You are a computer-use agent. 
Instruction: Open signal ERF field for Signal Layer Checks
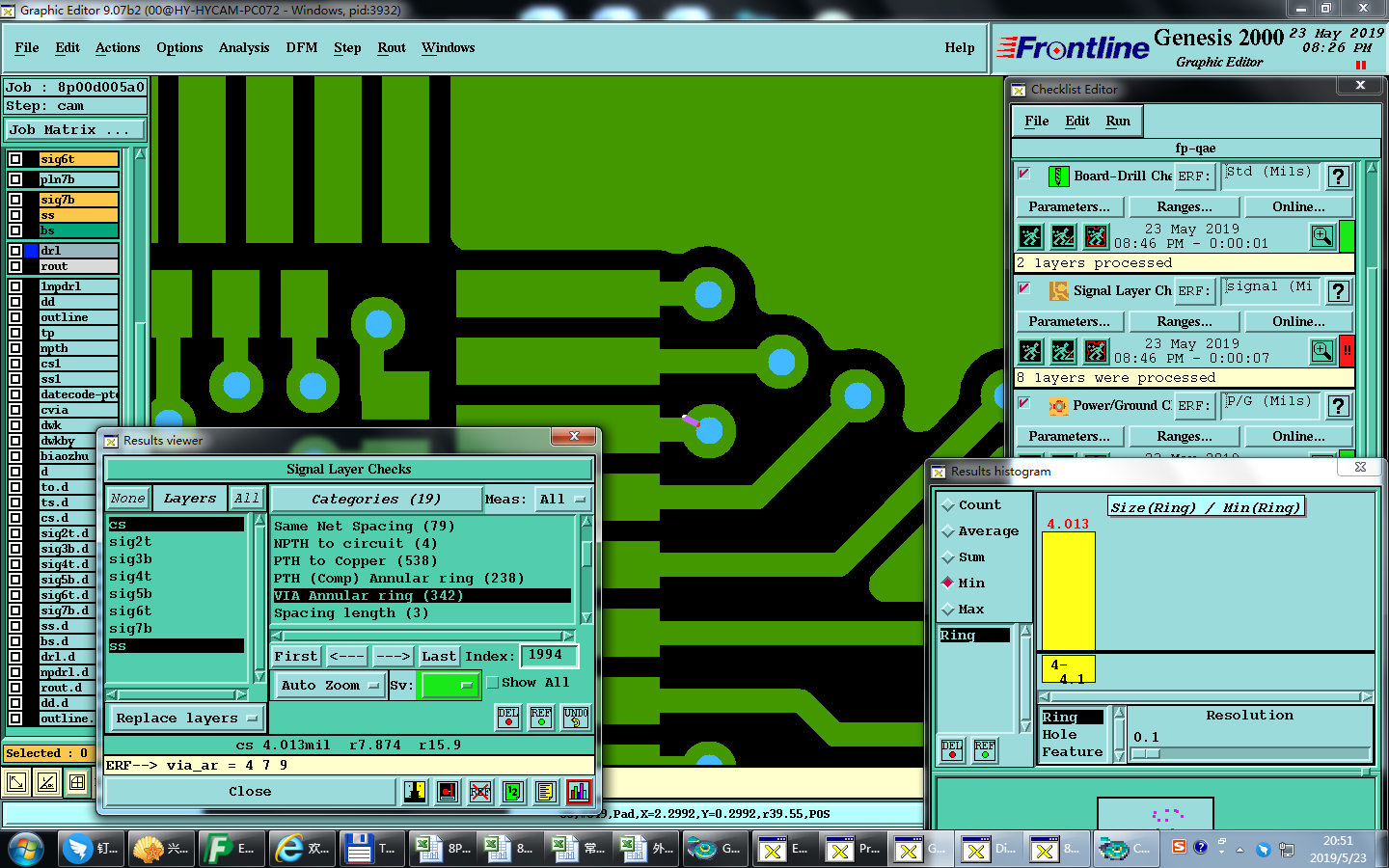point(1268,290)
